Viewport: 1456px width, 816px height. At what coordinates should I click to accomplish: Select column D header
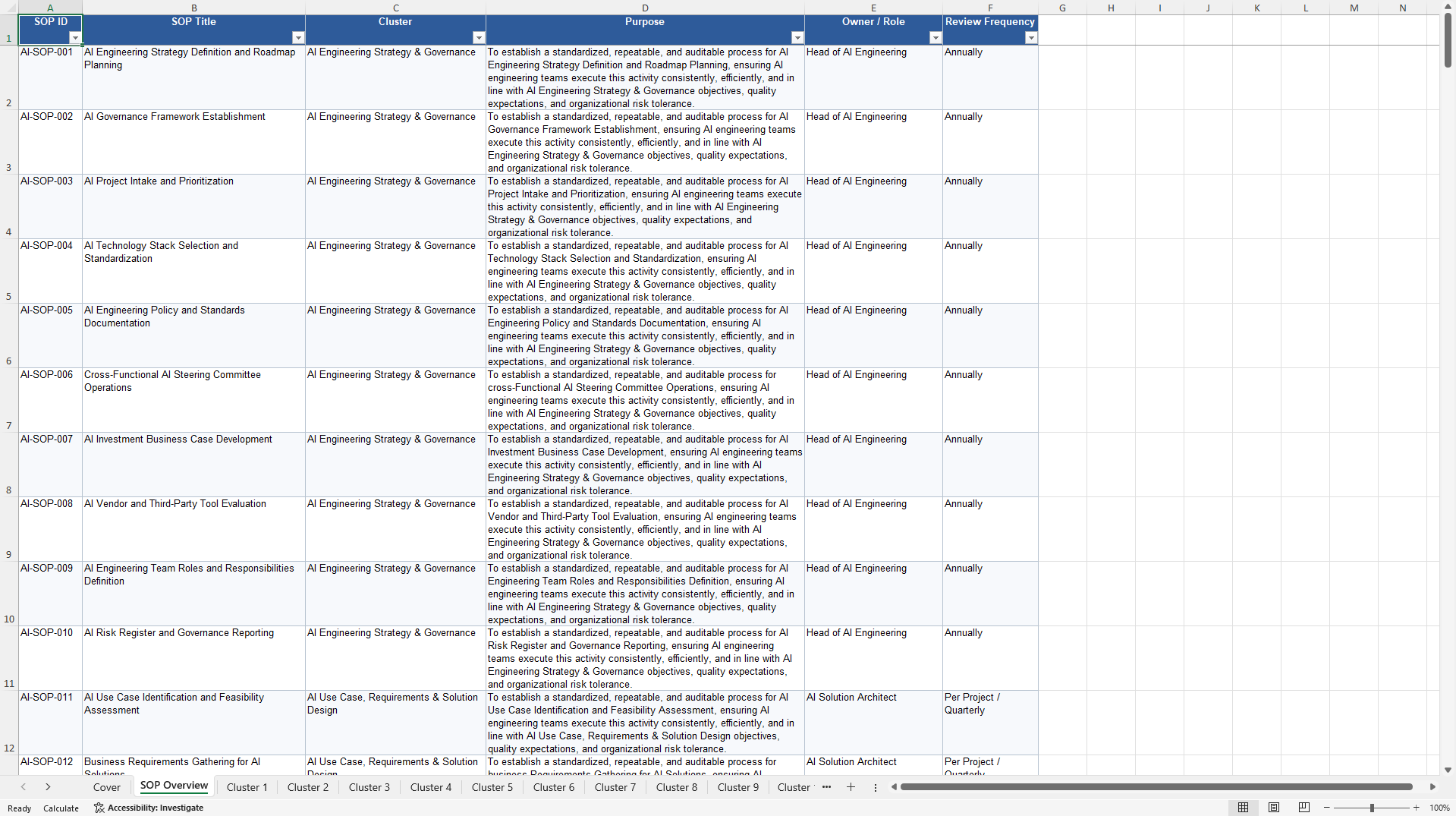click(x=645, y=8)
